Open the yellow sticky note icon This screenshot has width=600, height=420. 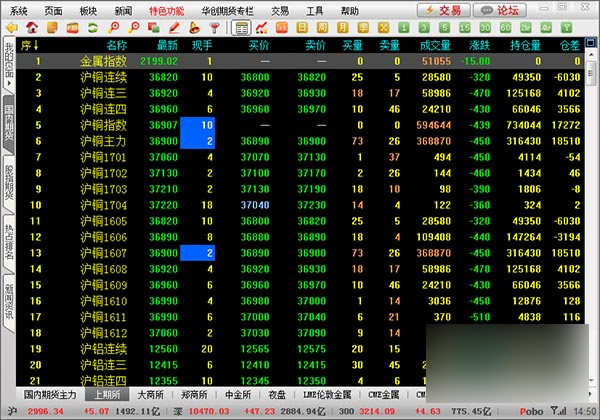click(52, 28)
